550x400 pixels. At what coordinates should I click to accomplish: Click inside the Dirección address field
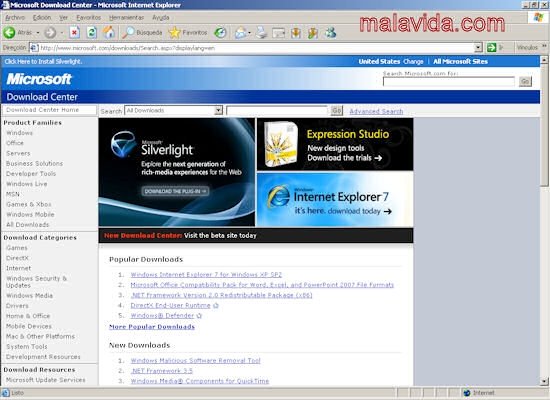tap(256, 48)
